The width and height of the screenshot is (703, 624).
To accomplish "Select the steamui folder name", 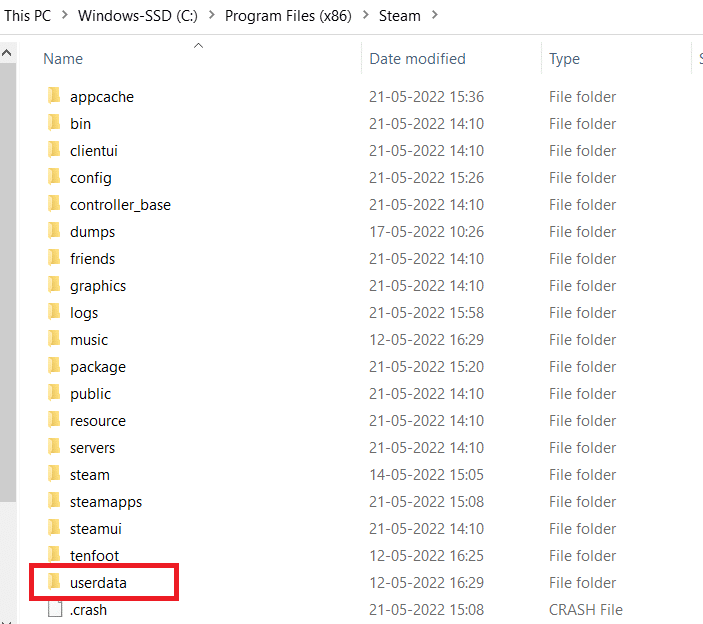I will [x=95, y=529].
